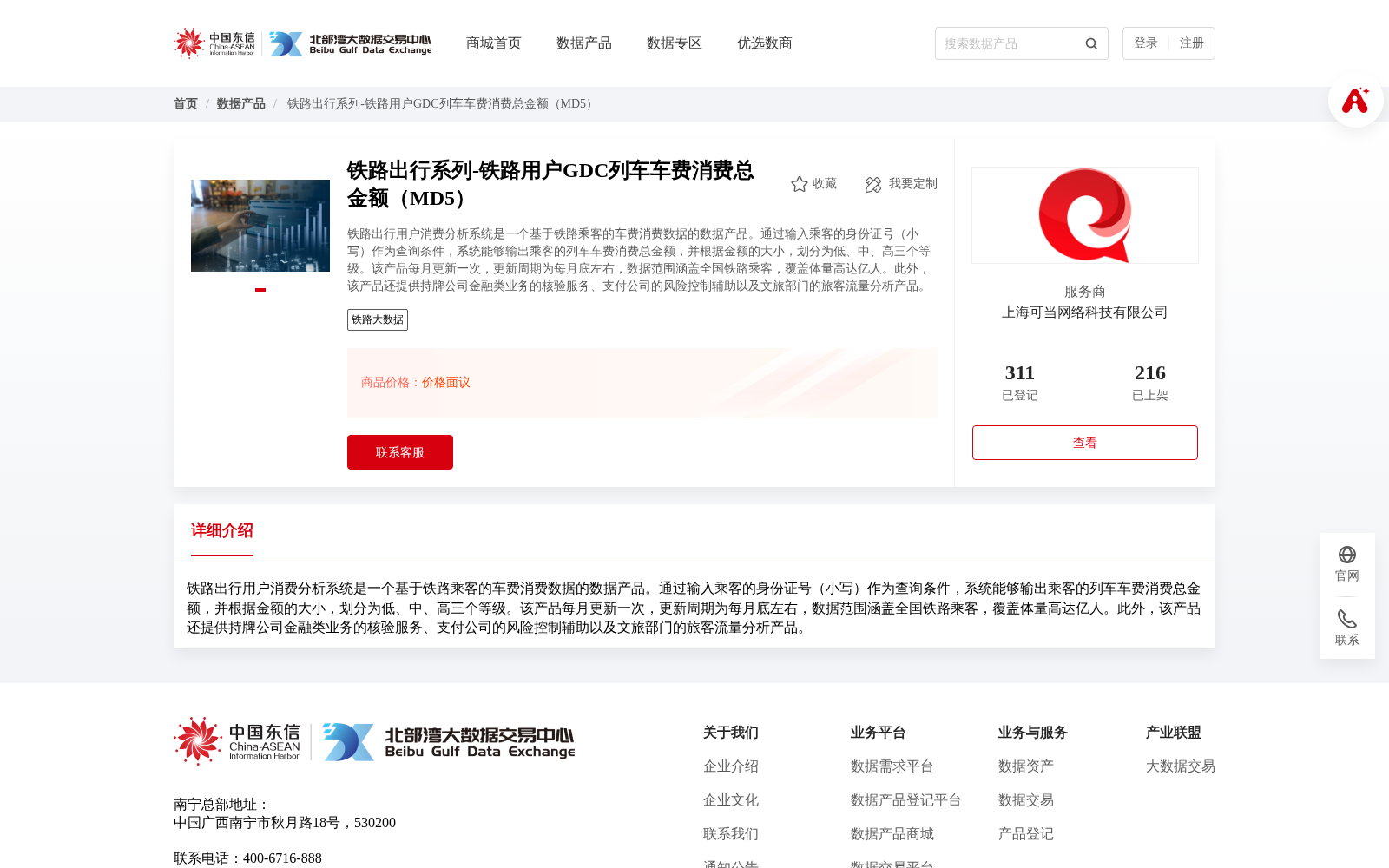Click the customize icon beside 我要定制
Image resolution: width=1389 pixels, height=868 pixels.
[873, 184]
